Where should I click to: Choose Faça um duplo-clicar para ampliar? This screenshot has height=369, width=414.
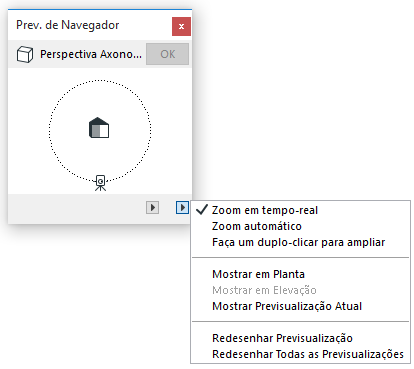click(300, 242)
